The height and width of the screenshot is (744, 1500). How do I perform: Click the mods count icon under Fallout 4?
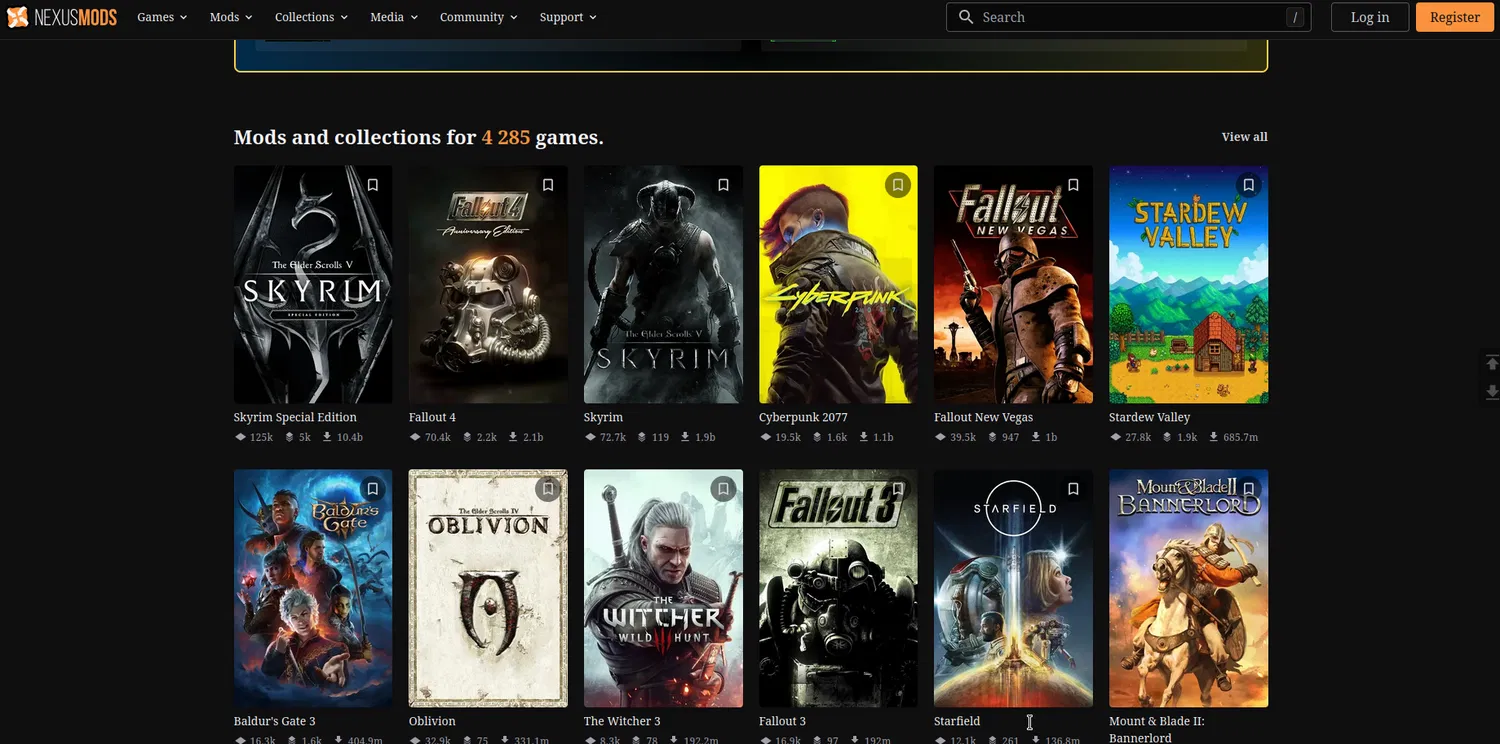(x=415, y=437)
